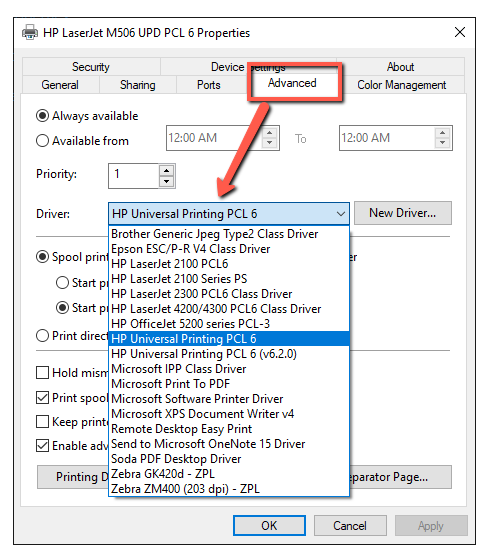Open the Separator Page button

[x=401, y=477]
